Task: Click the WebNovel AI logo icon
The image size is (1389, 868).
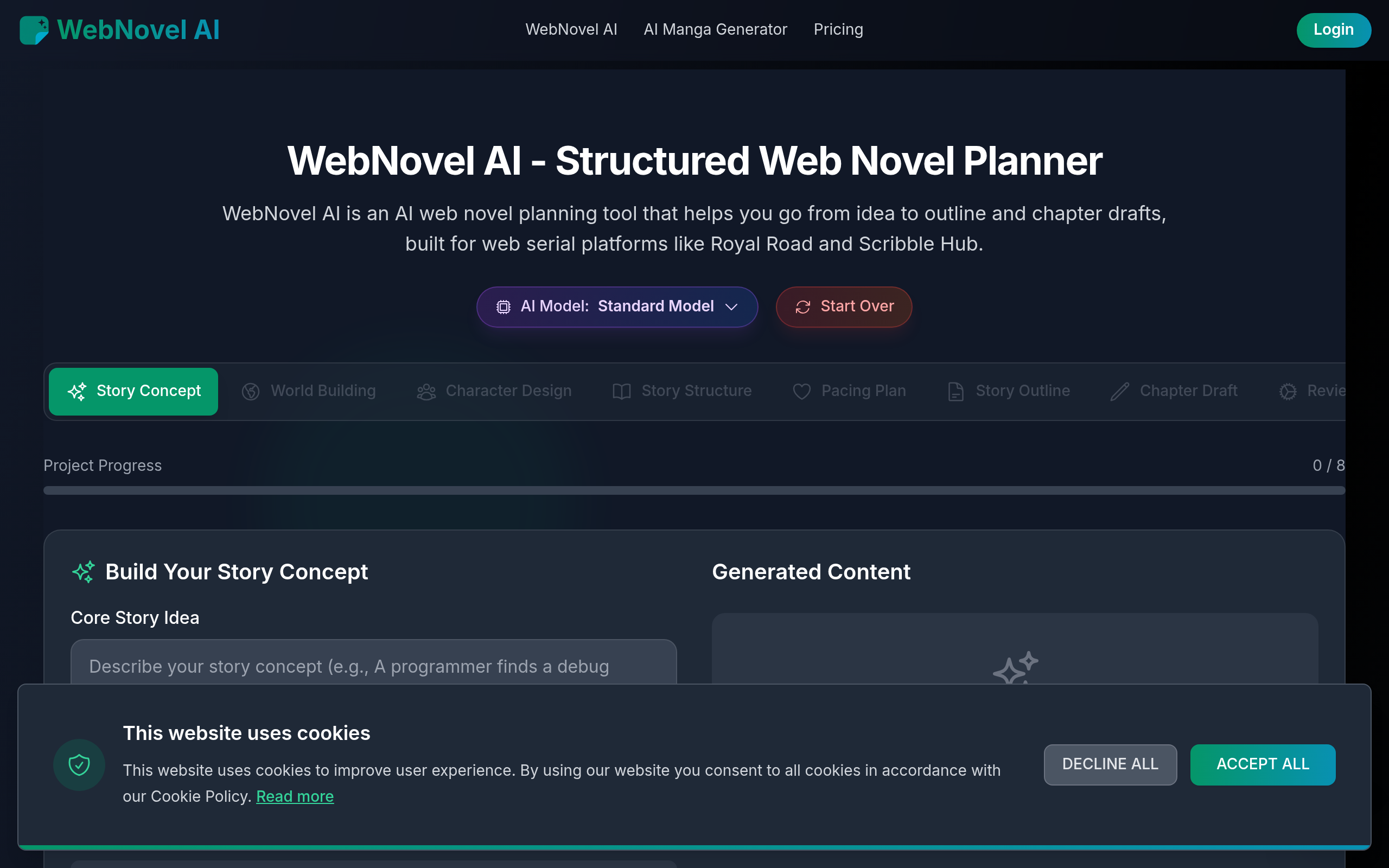Action: [34, 29]
